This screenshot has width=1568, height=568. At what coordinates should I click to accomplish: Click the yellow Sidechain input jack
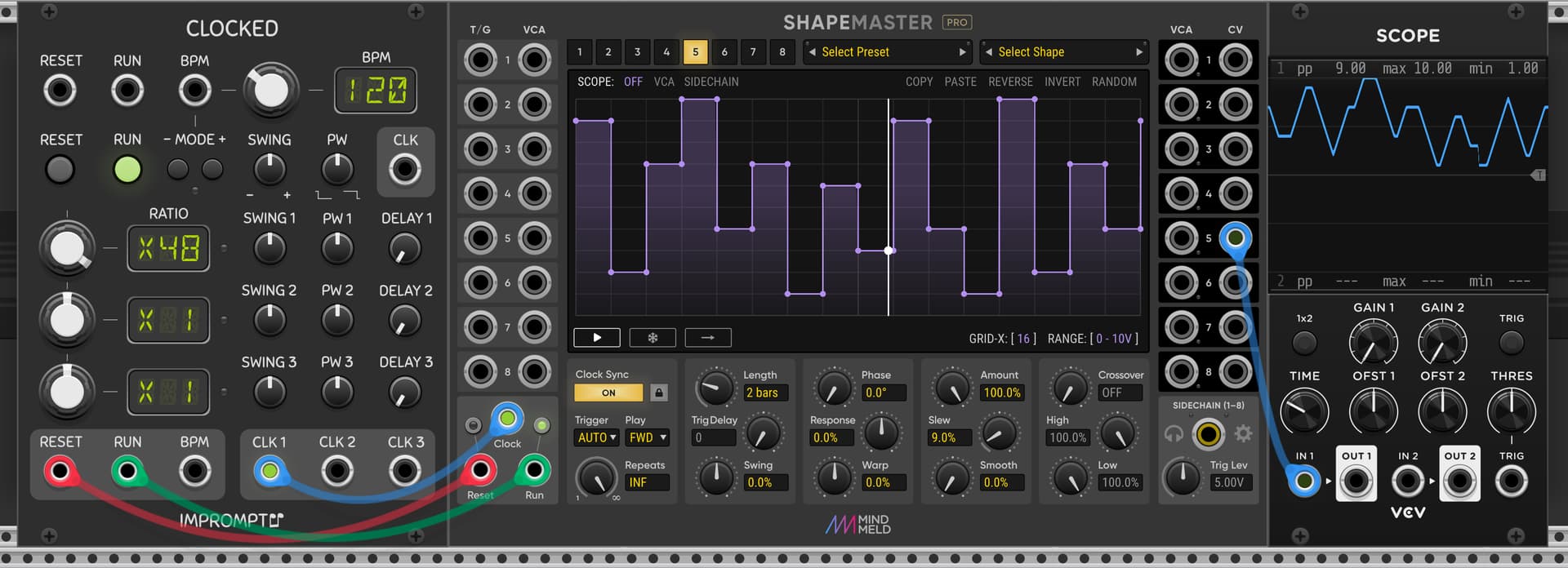click(x=1208, y=433)
